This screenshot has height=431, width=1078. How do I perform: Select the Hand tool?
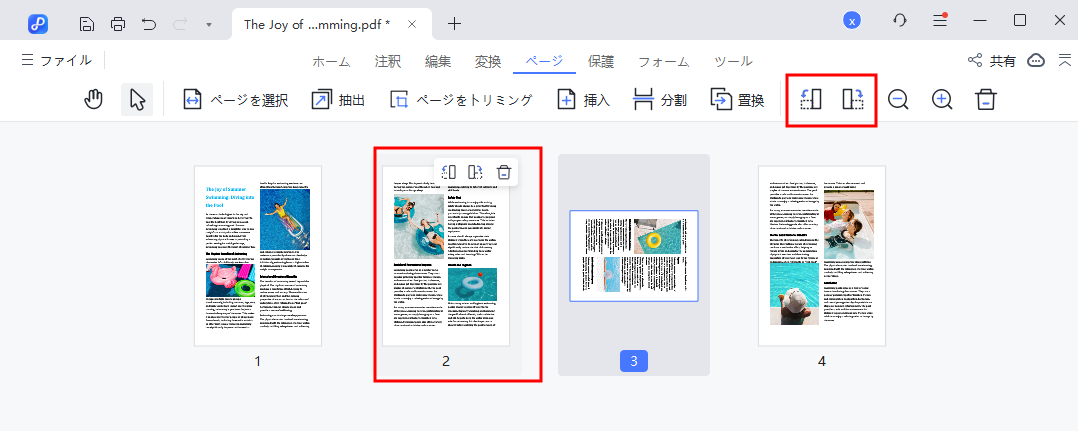(94, 100)
